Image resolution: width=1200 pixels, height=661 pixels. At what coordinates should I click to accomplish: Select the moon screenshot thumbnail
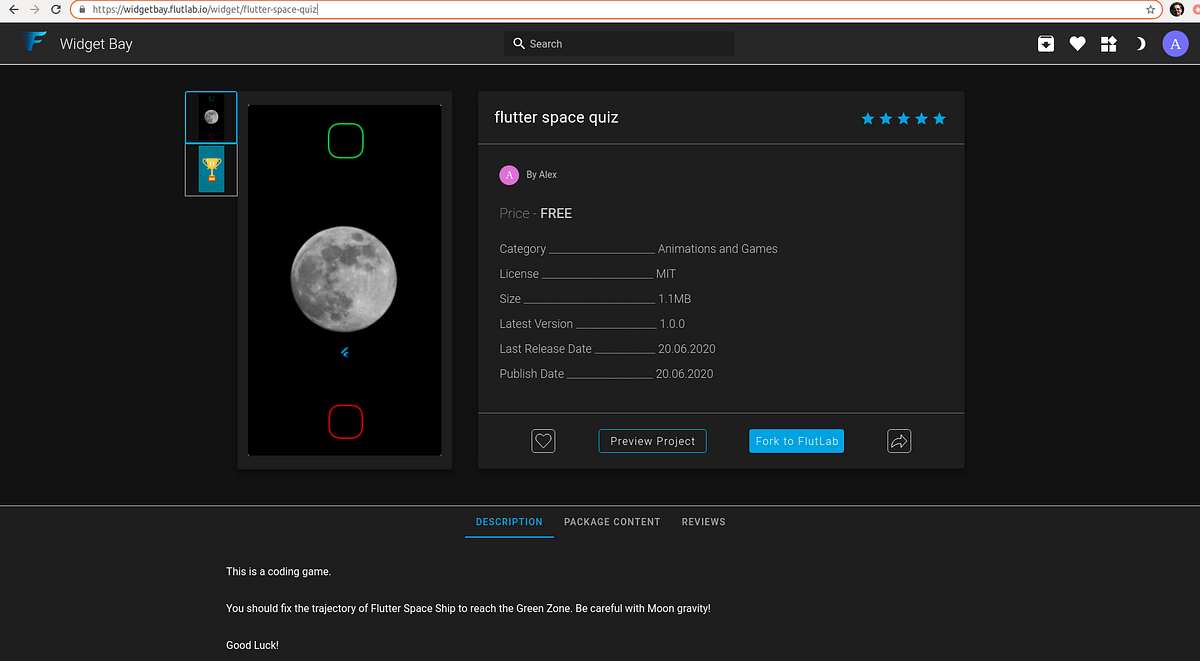[x=210, y=116]
